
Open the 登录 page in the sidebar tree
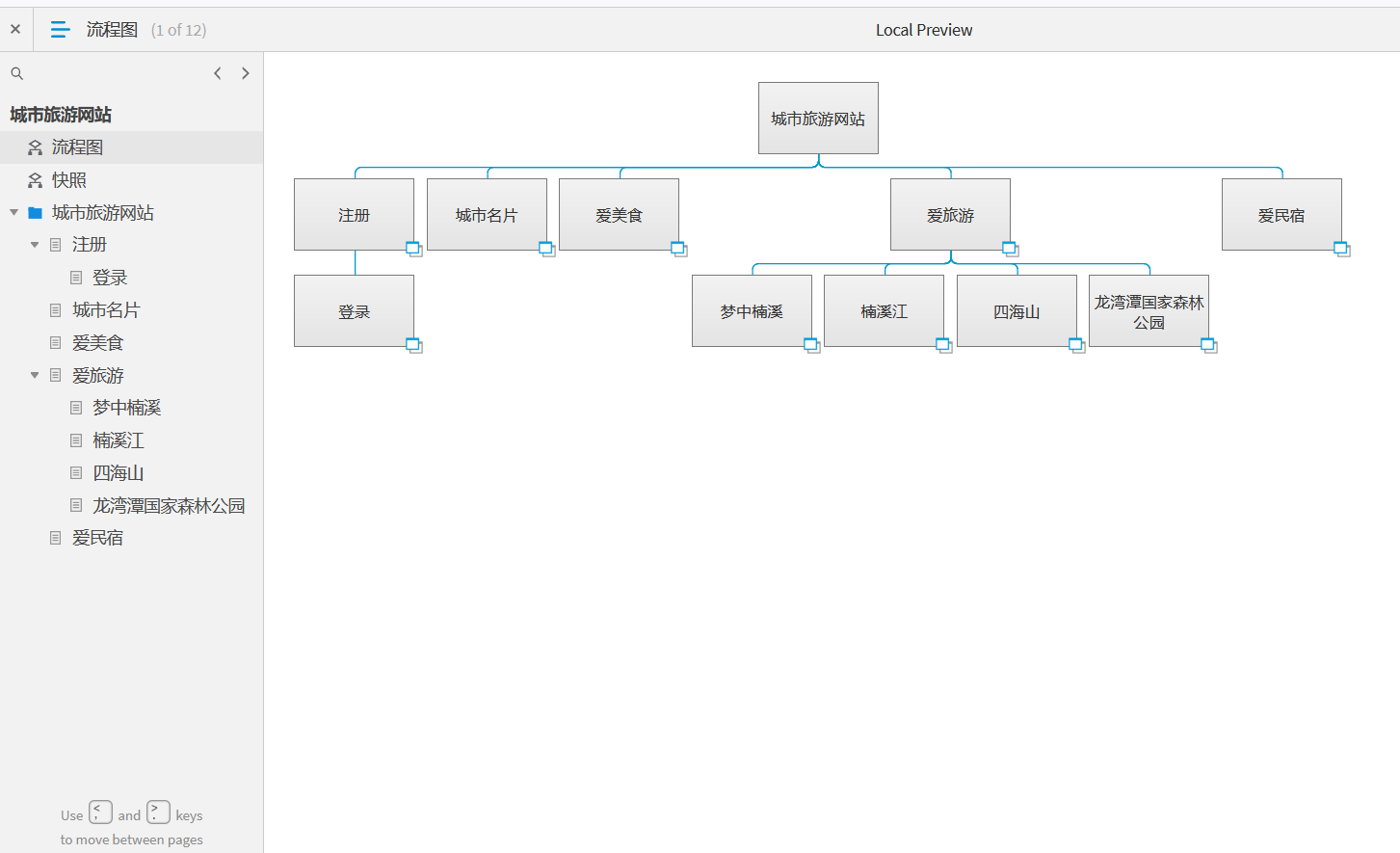click(x=110, y=278)
